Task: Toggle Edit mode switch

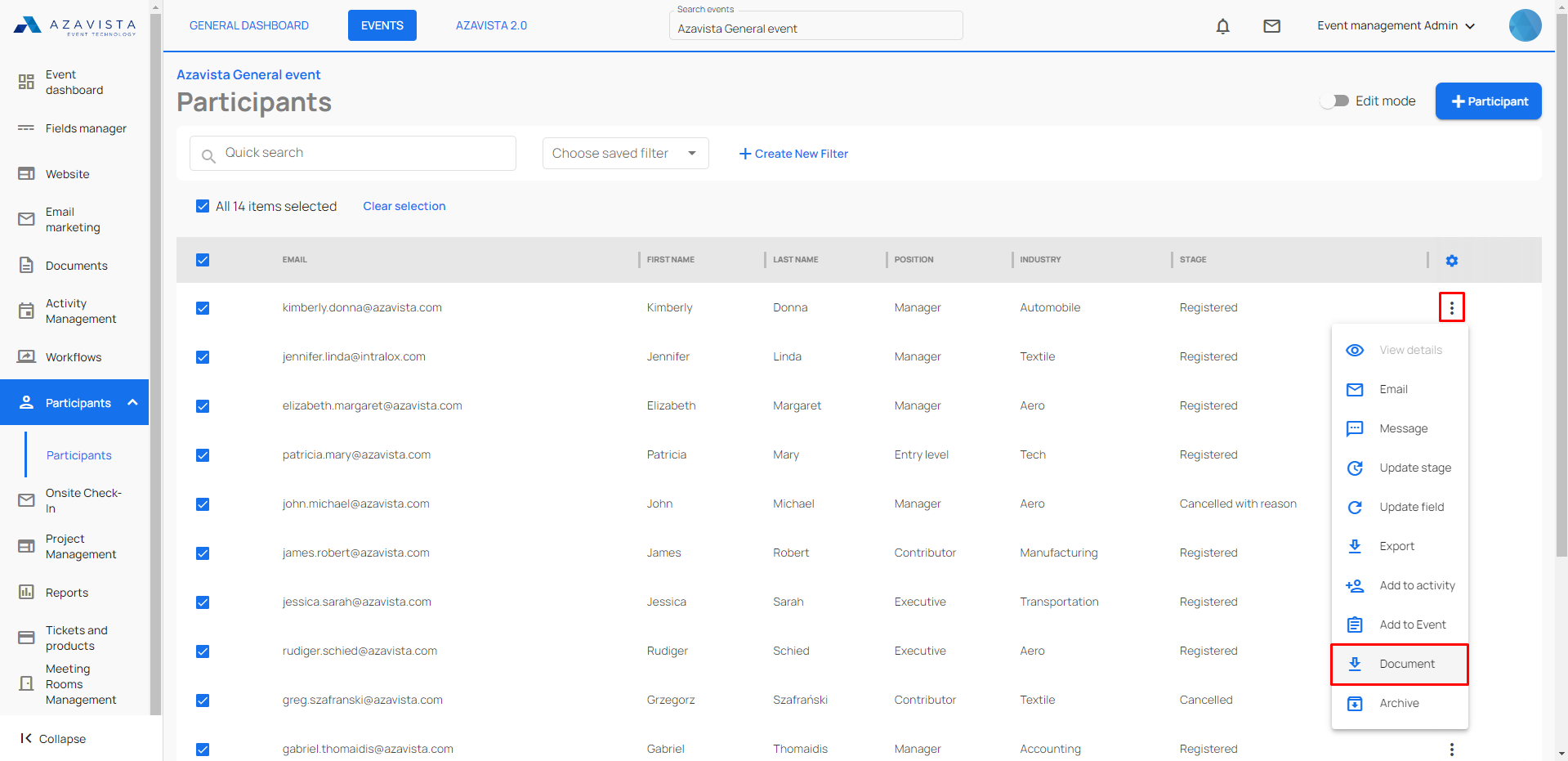Action: point(1334,101)
